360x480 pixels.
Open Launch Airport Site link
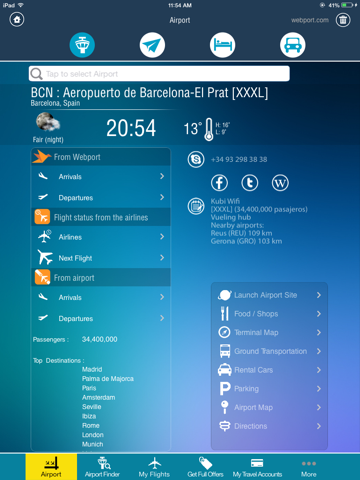269,295
